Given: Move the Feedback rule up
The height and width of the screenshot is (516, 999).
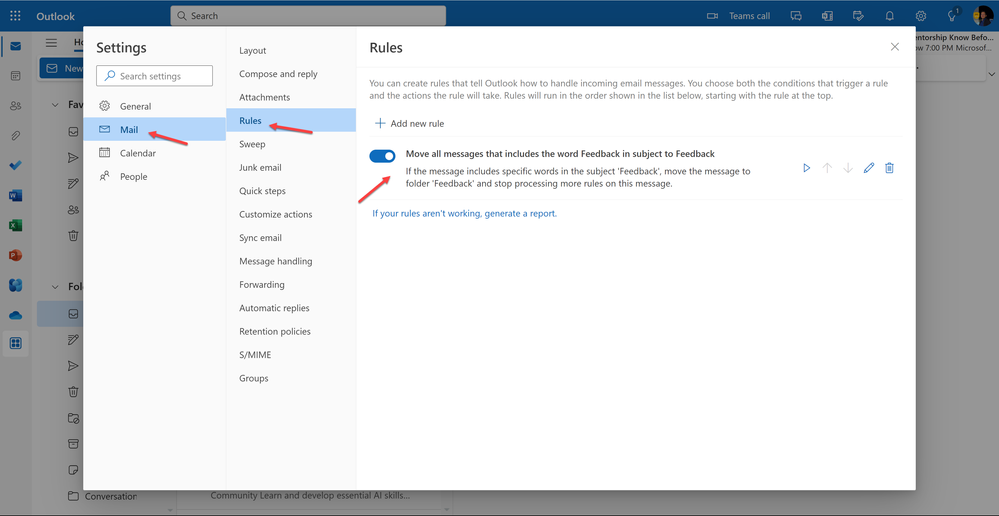Looking at the screenshot, I should [827, 168].
